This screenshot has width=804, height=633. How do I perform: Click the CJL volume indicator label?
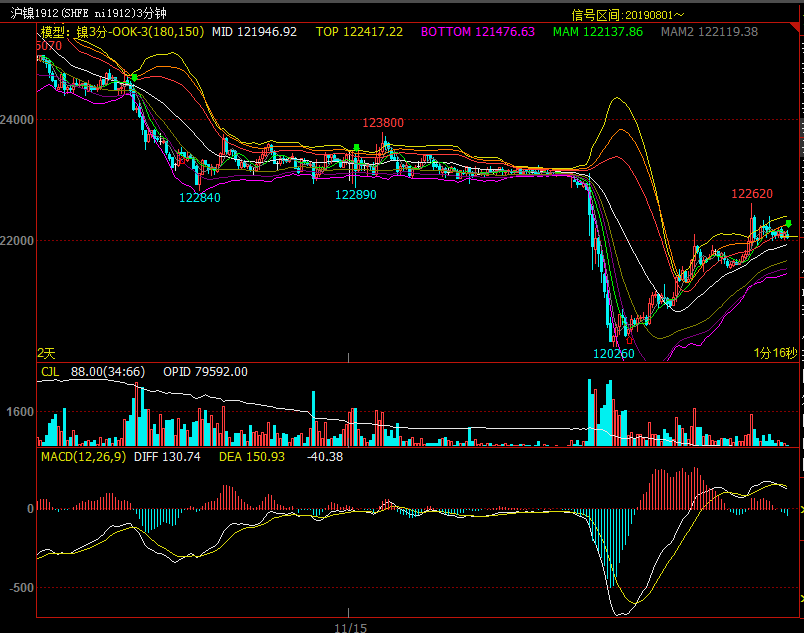point(50,372)
